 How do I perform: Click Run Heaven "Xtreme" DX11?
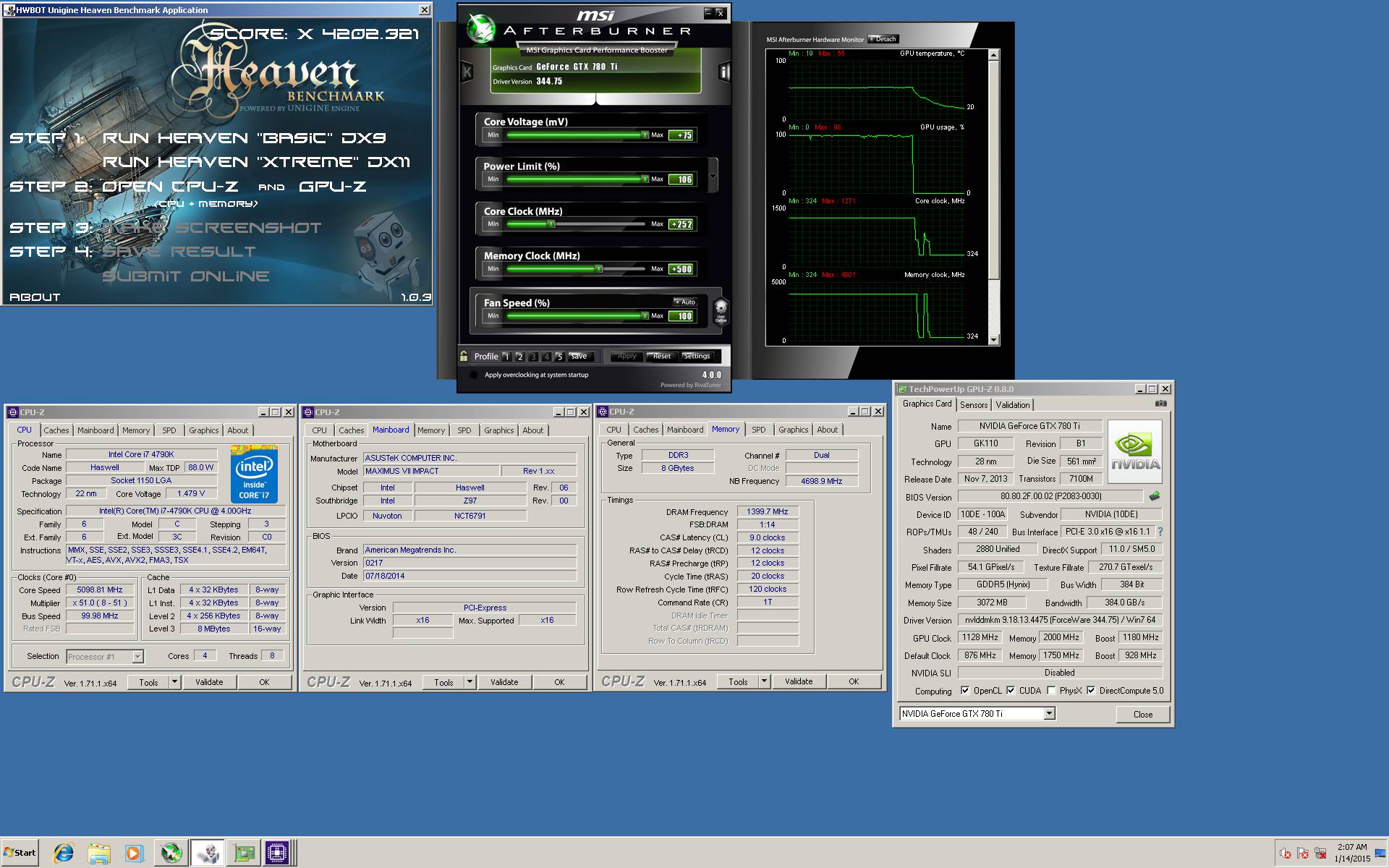[x=256, y=162]
